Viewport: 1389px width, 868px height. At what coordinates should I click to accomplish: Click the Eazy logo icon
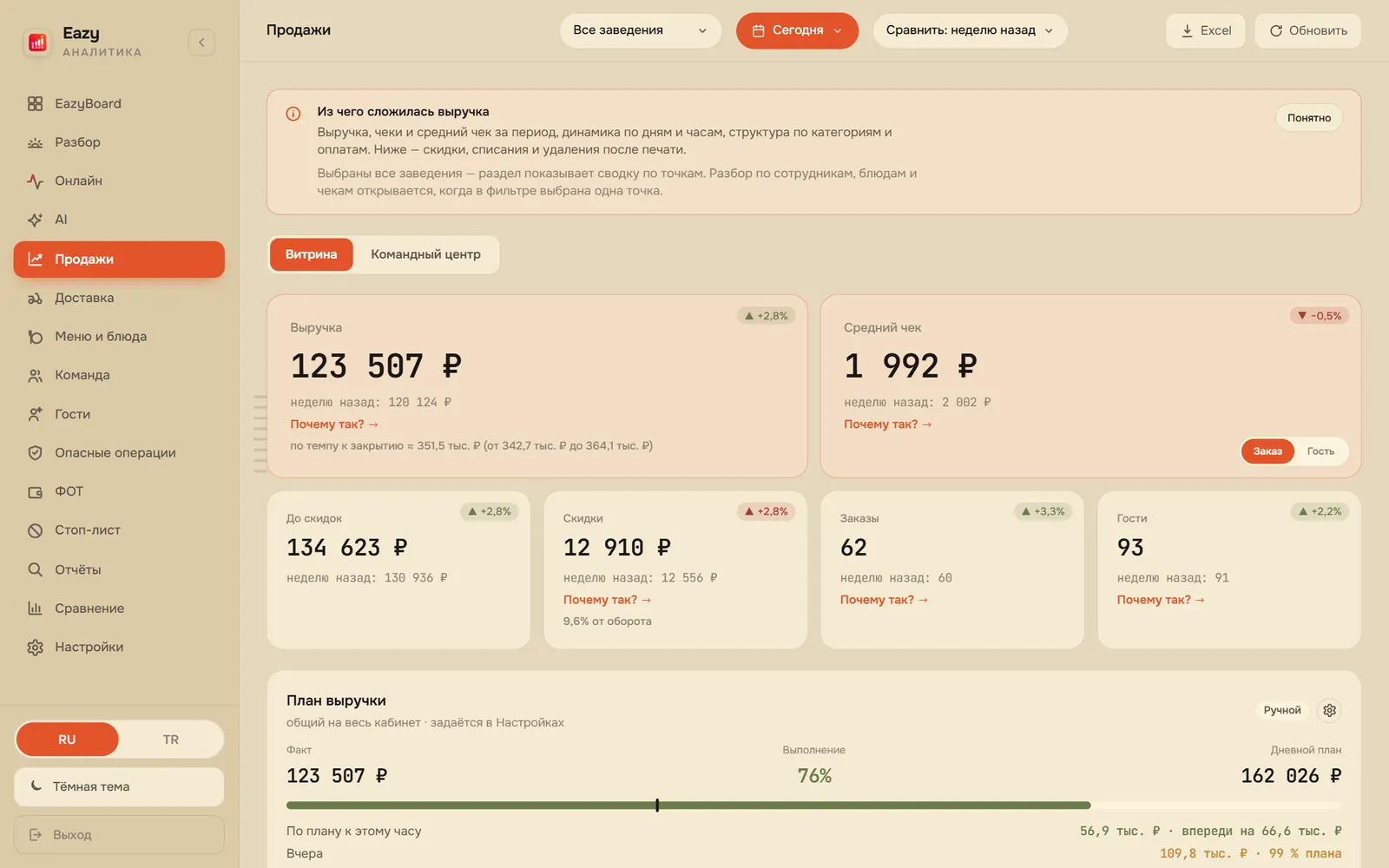click(x=37, y=42)
